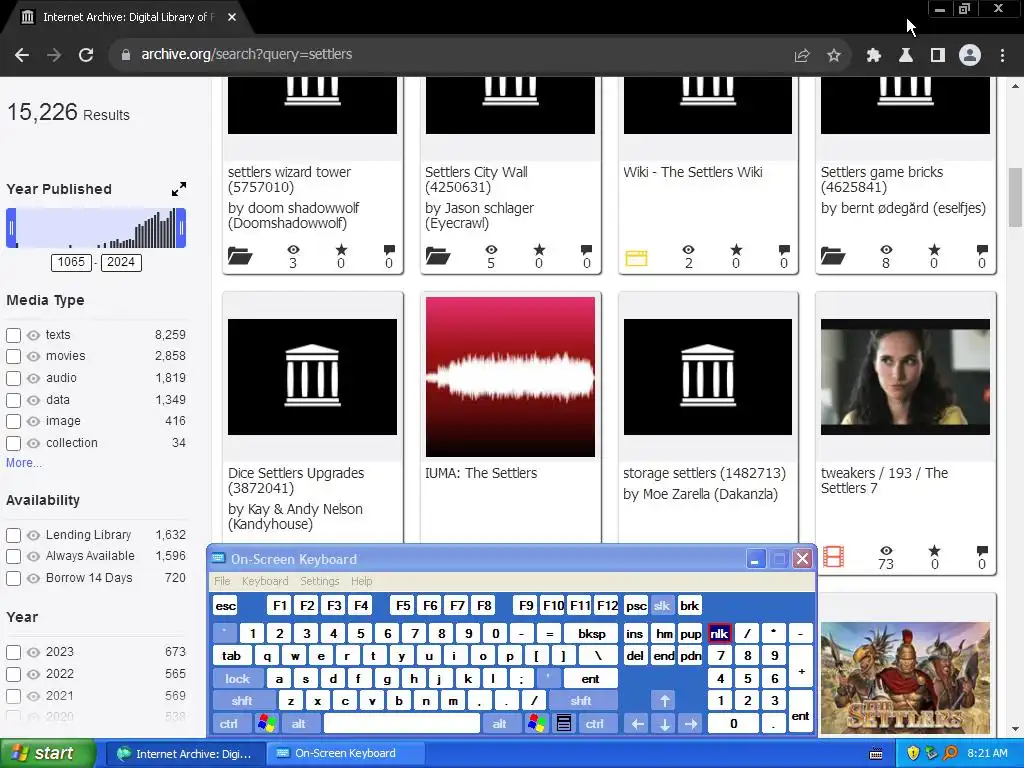Image resolution: width=1024 pixels, height=768 pixels.
Task: Go back in browser history
Action: pyautogui.click(x=22, y=55)
